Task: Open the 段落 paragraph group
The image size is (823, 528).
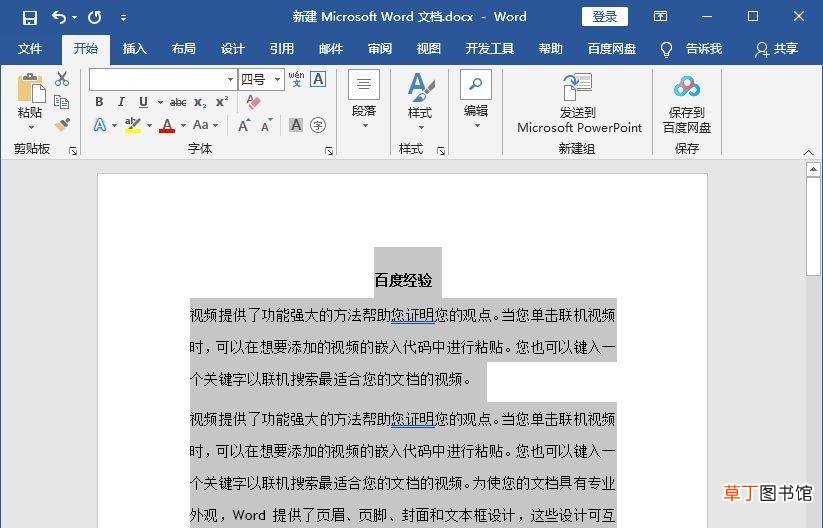Action: (x=364, y=101)
